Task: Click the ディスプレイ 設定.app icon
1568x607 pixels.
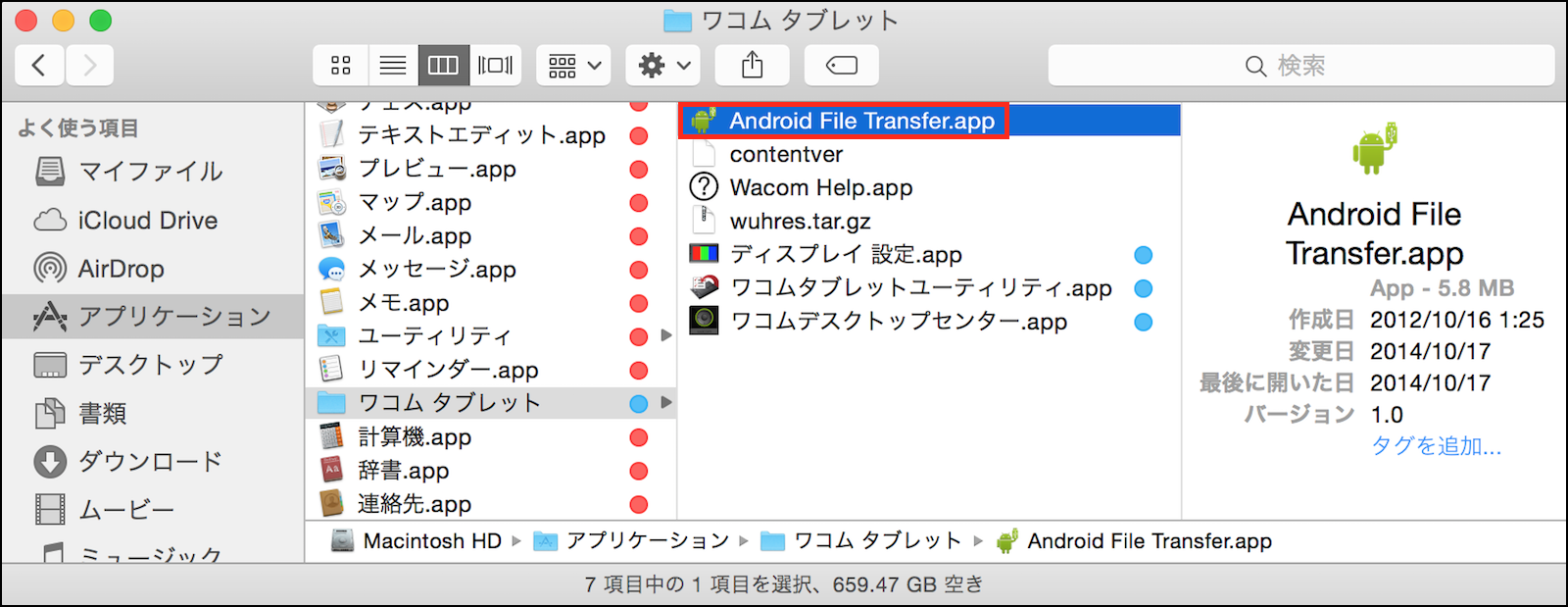Action: point(704,254)
